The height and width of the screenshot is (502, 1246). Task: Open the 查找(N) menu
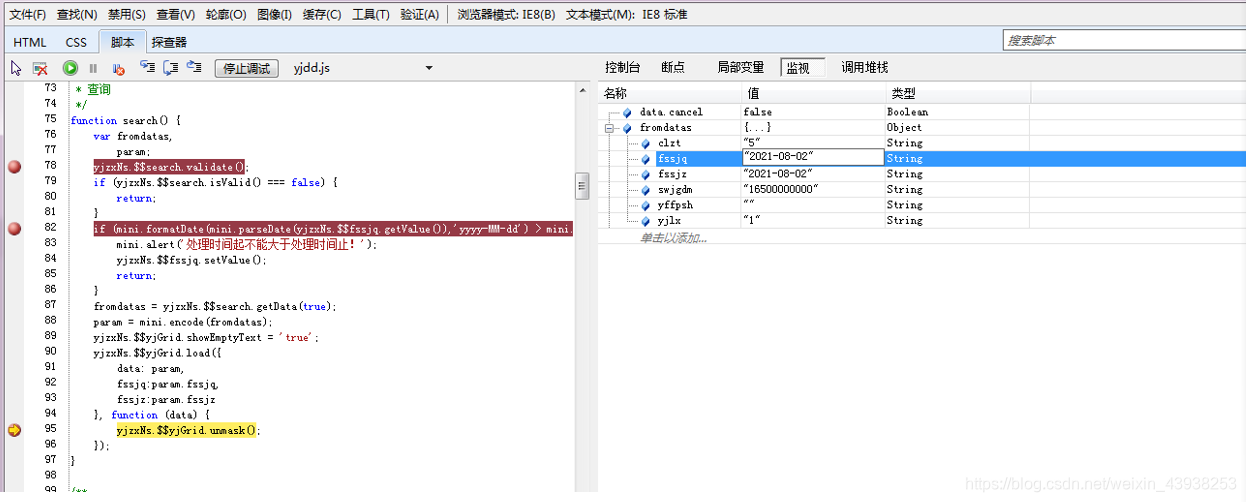point(77,15)
